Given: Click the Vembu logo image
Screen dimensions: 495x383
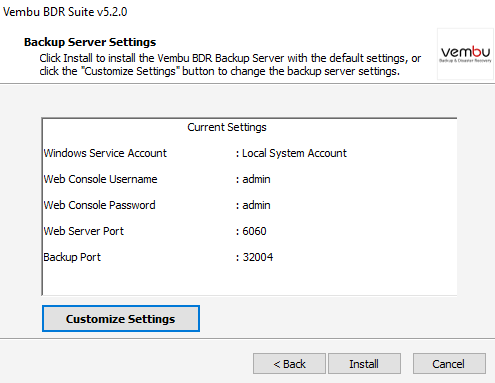Looking at the screenshot, I should point(465,54).
